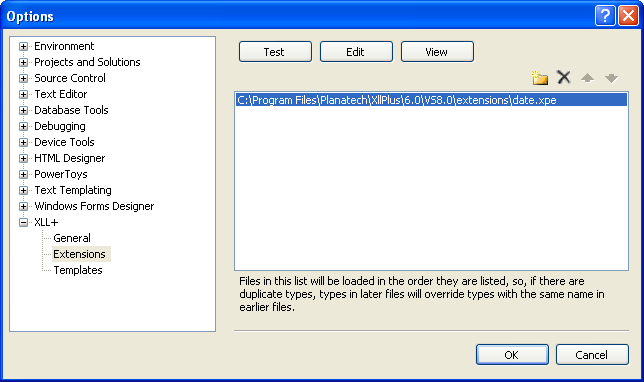
Task: Select Templates under XLL+
Action: [78, 270]
